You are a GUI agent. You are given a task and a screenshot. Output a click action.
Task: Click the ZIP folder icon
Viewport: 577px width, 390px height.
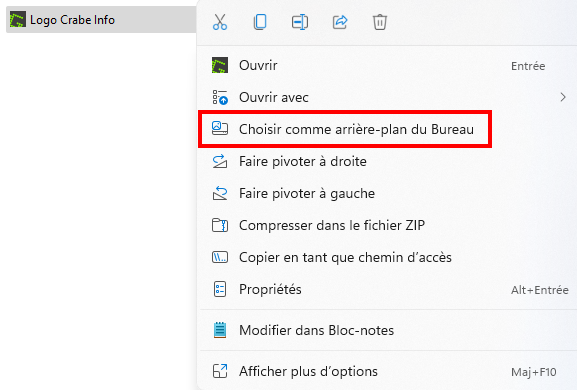[x=220, y=225]
